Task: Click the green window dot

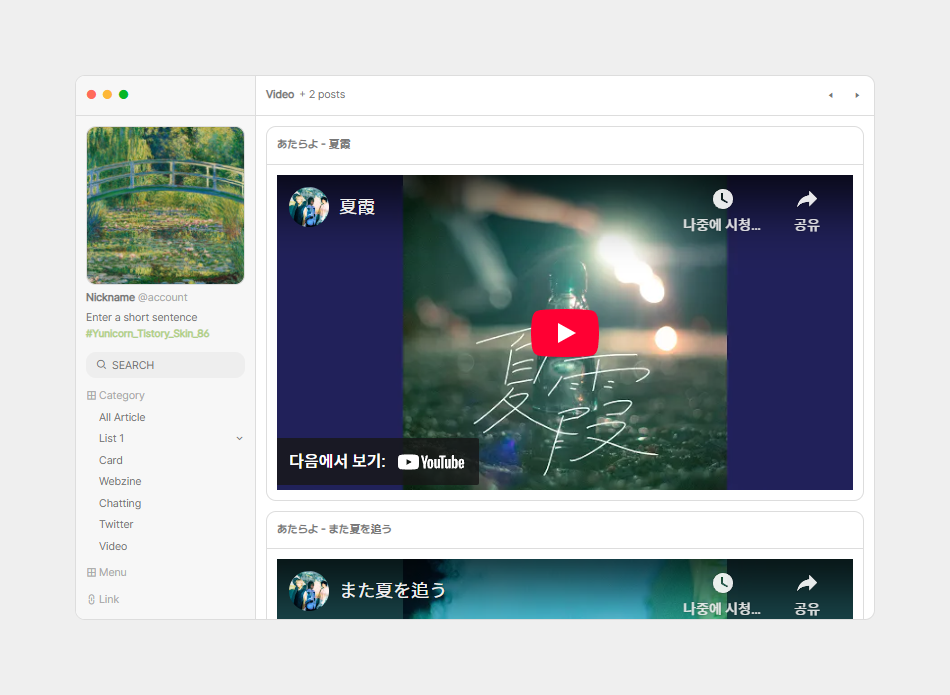Action: pyautogui.click(x=124, y=95)
